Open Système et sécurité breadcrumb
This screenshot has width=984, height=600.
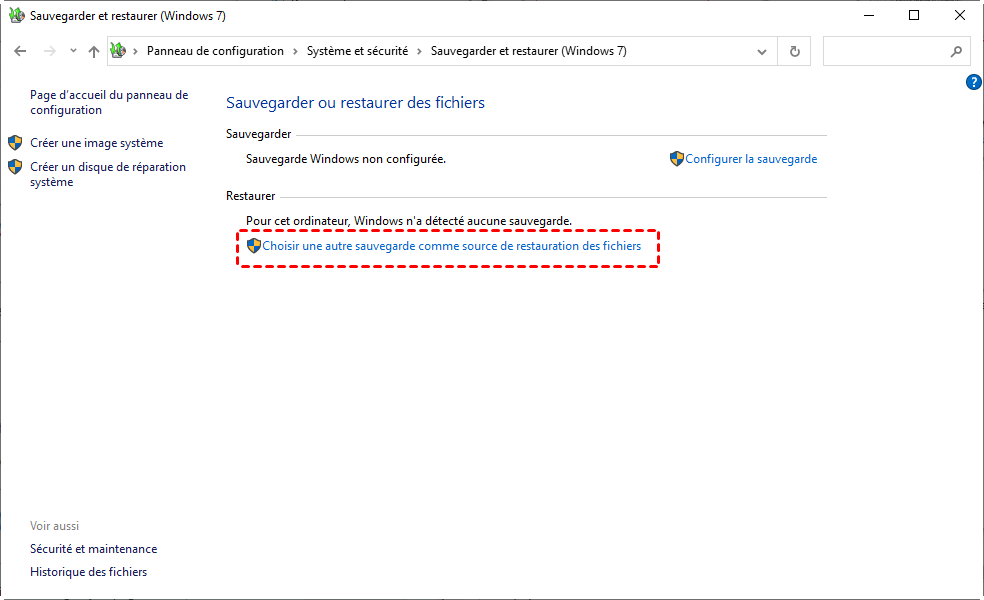357,51
